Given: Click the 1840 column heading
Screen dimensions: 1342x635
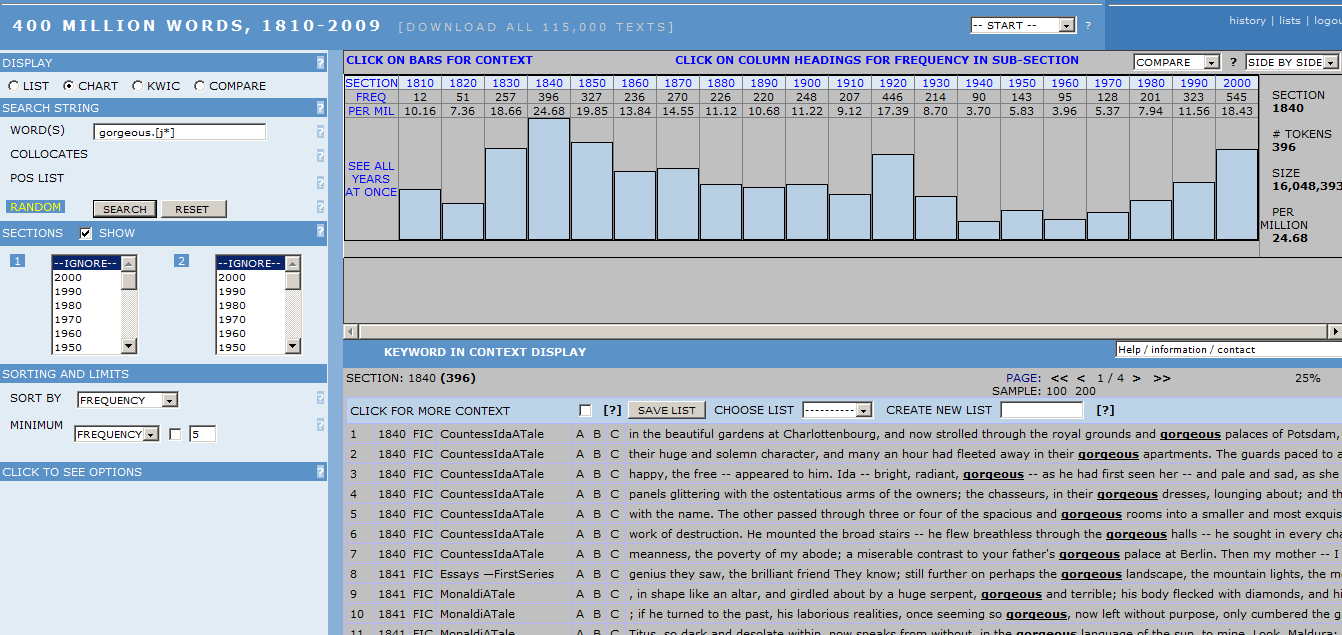Looking at the screenshot, I should tap(548, 83).
